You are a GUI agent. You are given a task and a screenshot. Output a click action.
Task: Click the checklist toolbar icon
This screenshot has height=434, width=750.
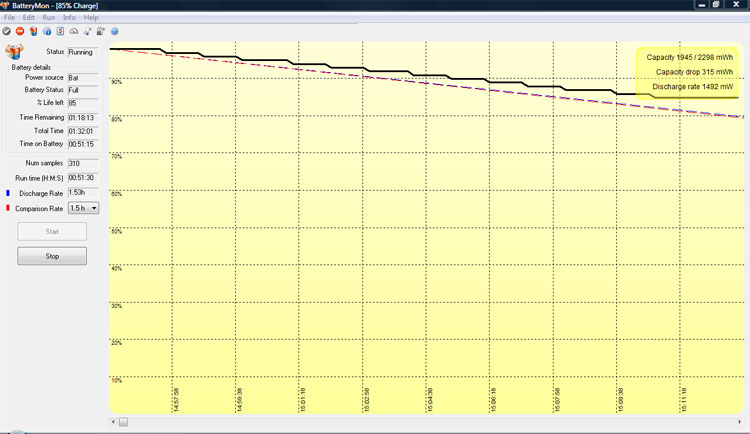pos(60,31)
